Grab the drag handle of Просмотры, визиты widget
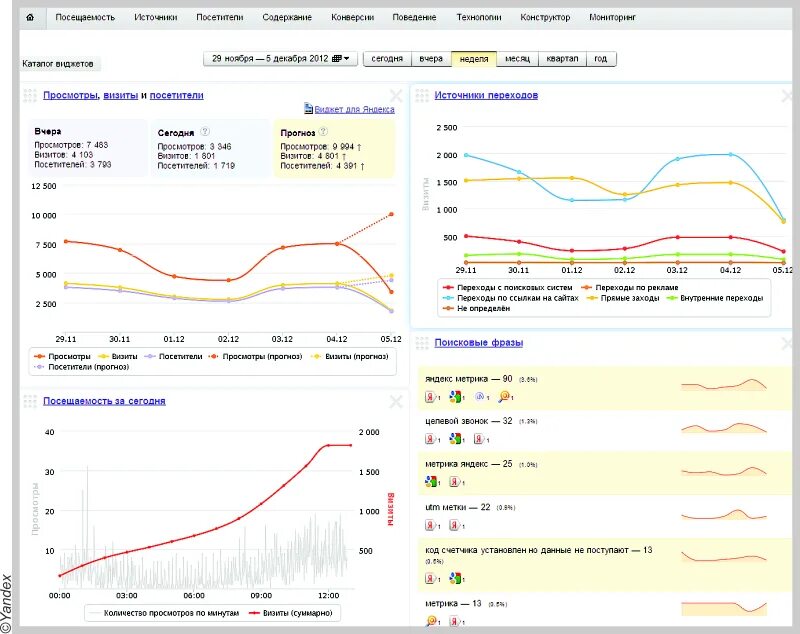This screenshot has width=800, height=634. (30, 95)
